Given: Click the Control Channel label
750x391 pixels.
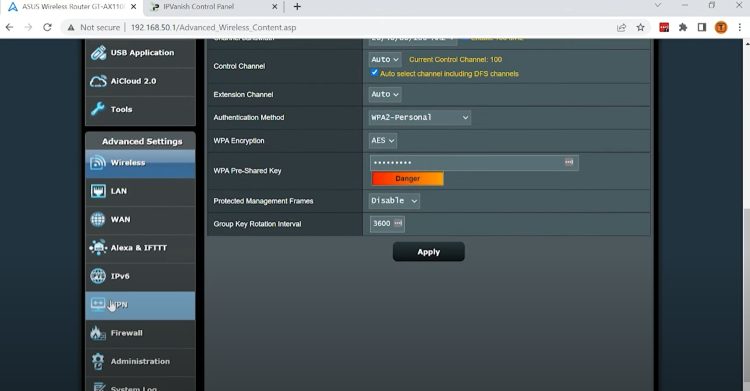Looking at the screenshot, I should (239, 66).
